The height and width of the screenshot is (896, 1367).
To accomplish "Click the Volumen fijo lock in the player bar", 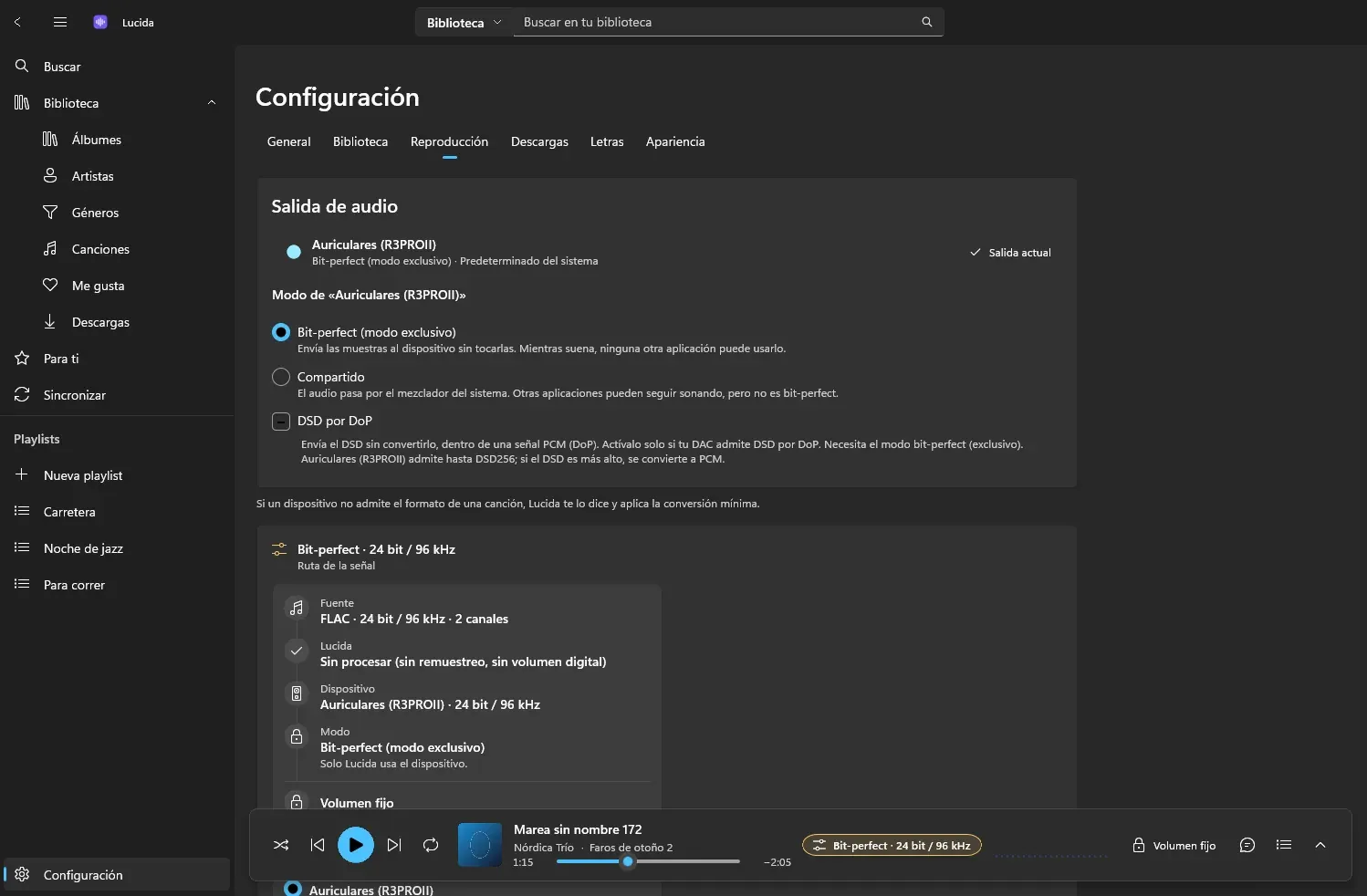I will tap(1174, 846).
